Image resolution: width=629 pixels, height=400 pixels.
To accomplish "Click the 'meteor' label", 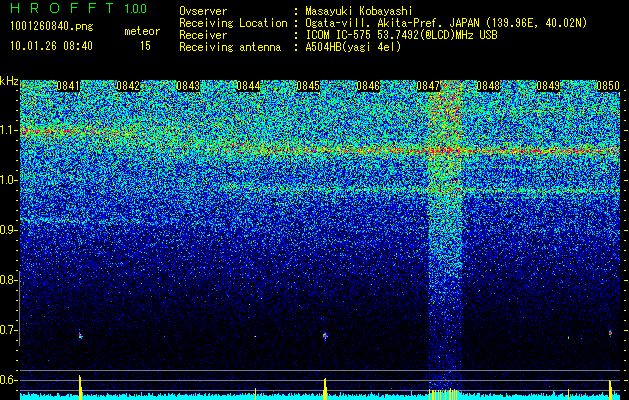I will click(x=142, y=31).
